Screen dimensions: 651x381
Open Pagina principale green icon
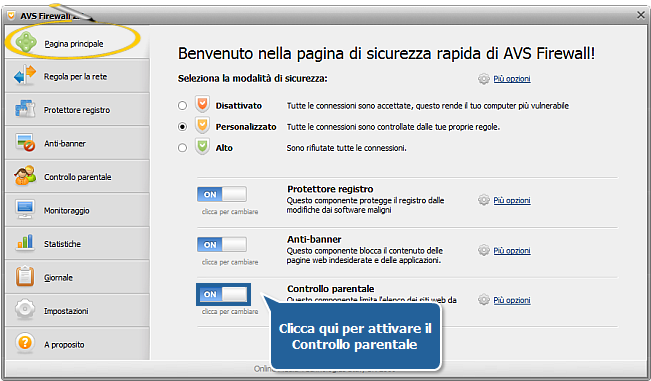pyautogui.click(x=26, y=42)
